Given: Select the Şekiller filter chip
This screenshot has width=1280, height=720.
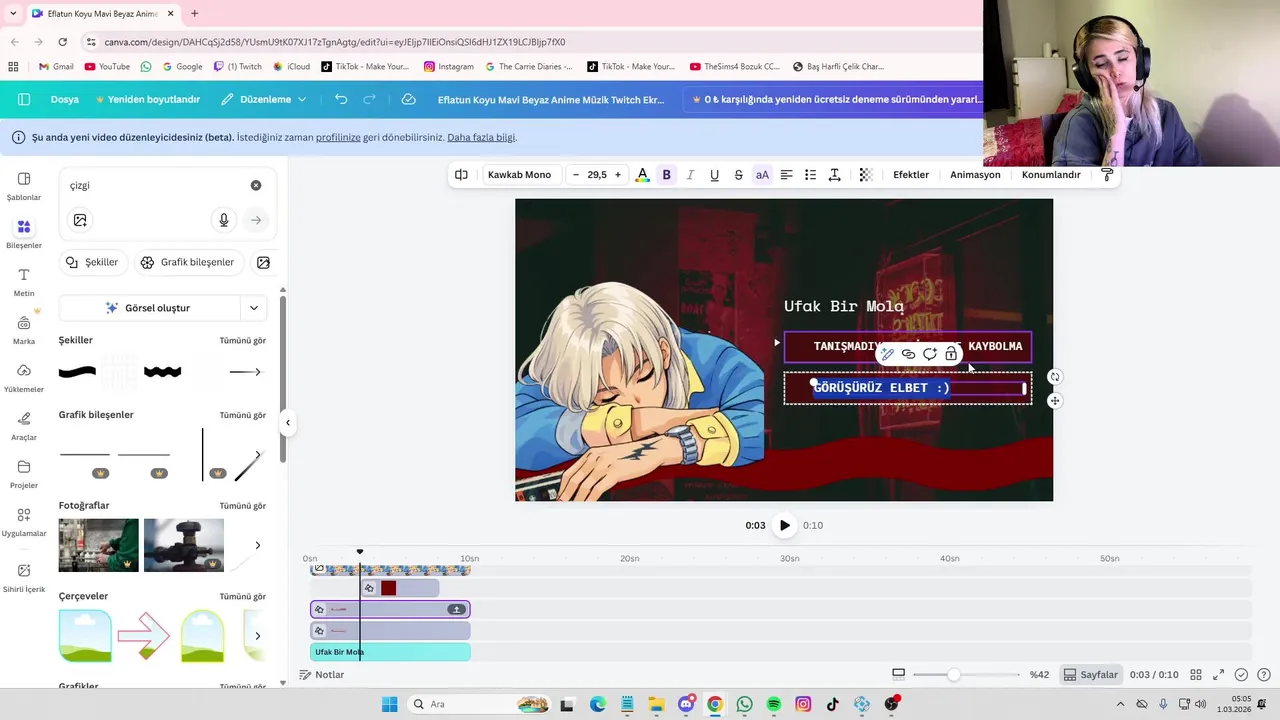Looking at the screenshot, I should tap(92, 262).
